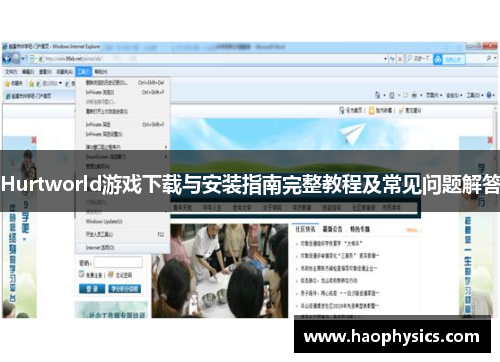Image resolution: width=500 pixels, height=362 pixels.
Task: Click the 免费注册 register link icon
Action: click(82, 274)
